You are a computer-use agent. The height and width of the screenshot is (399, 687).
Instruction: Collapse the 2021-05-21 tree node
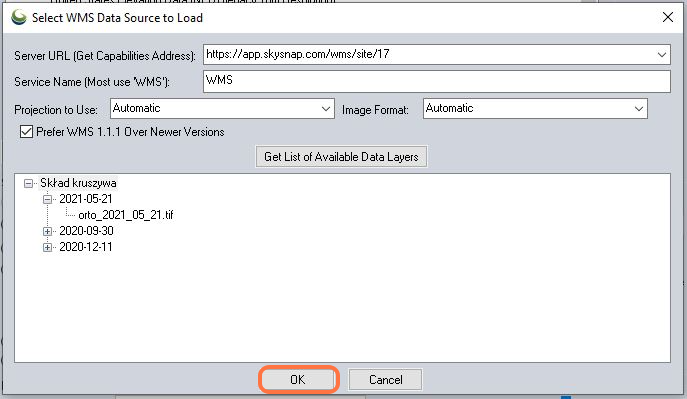(48, 199)
